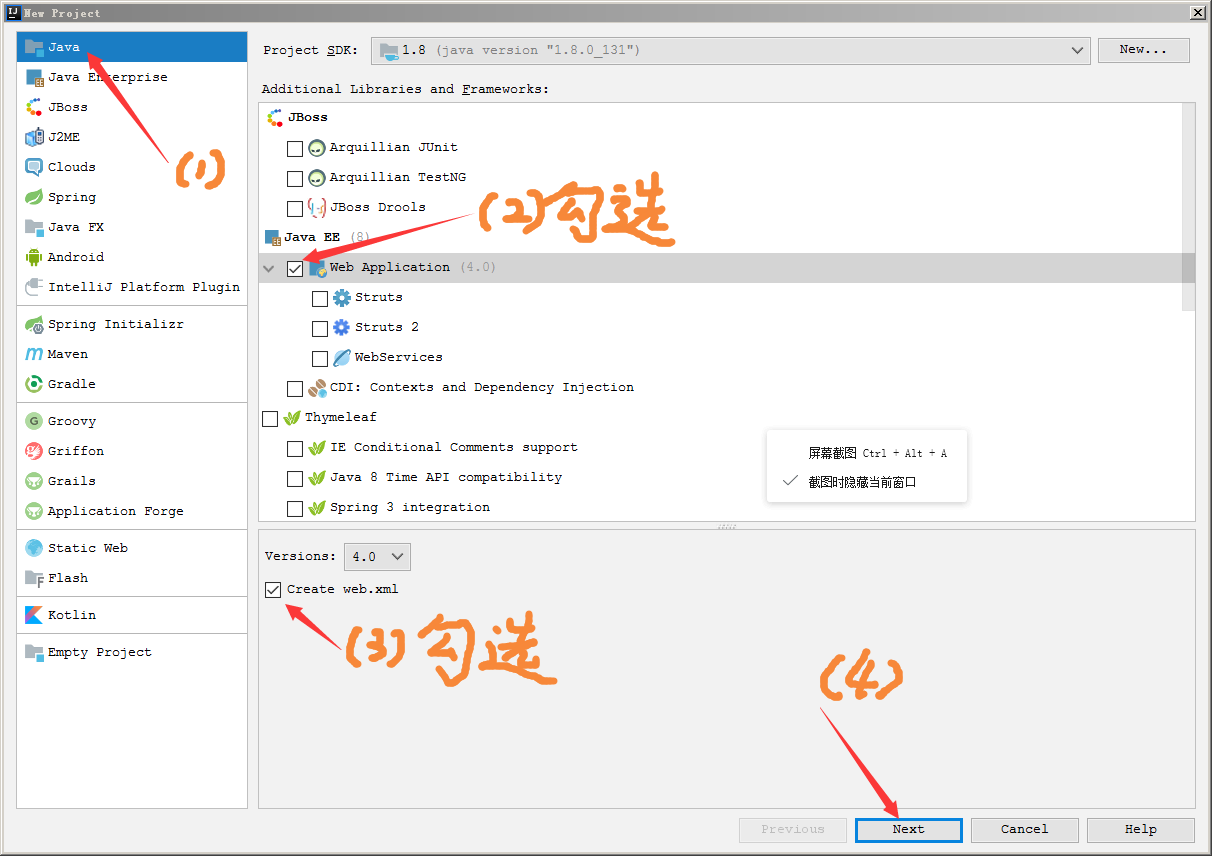This screenshot has width=1212, height=856.
Task: Click the Static Web globe icon
Action: (34, 548)
